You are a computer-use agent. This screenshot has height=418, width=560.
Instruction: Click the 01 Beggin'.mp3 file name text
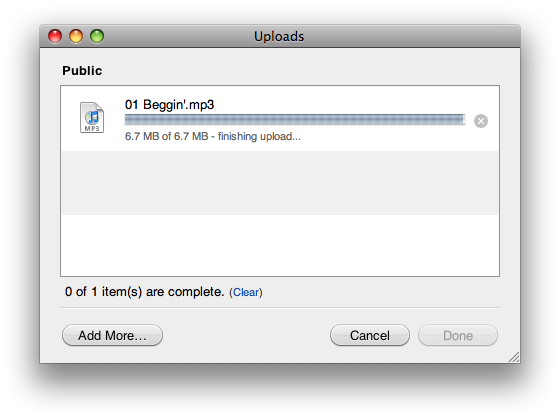[x=169, y=105]
